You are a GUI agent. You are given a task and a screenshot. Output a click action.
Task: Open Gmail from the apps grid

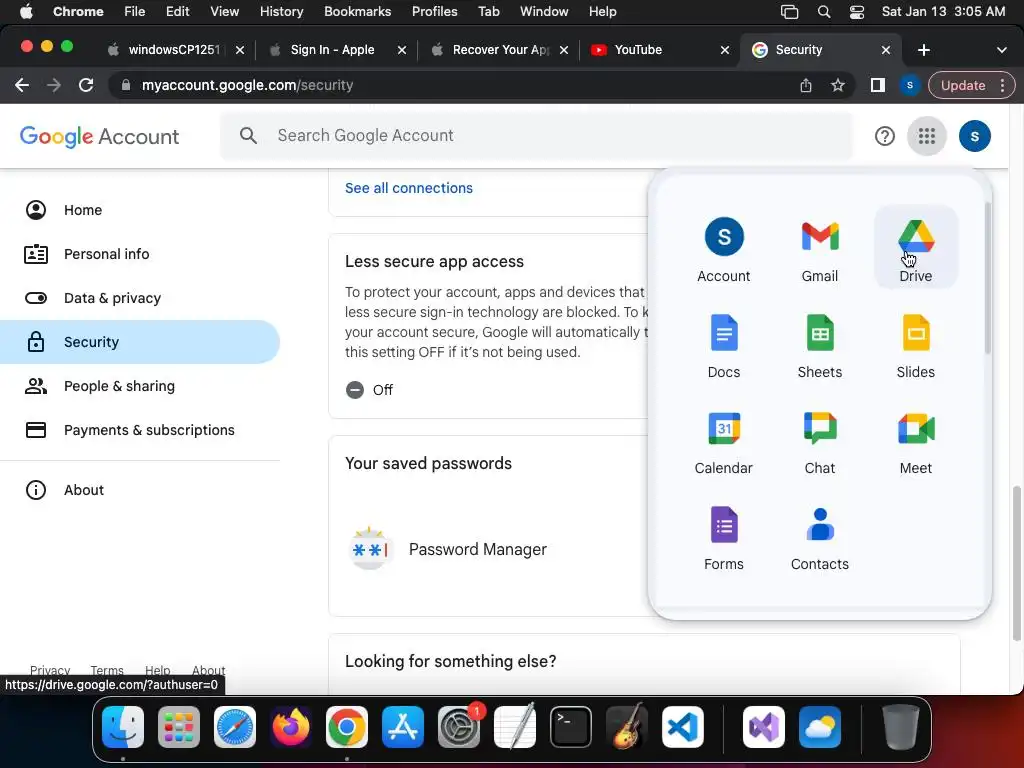tap(820, 248)
